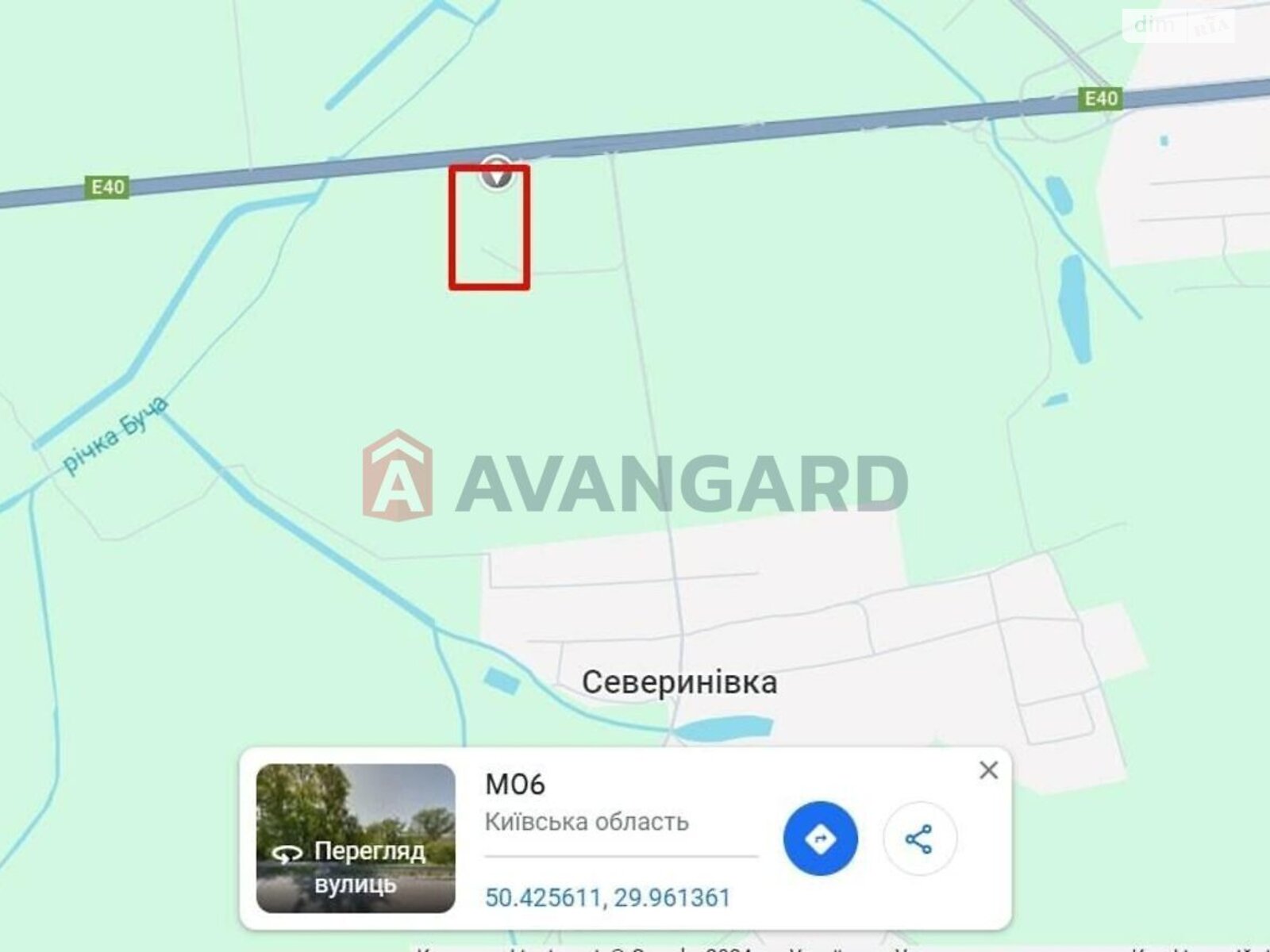
Task: Select the Северинівка village label
Action: 679,682
